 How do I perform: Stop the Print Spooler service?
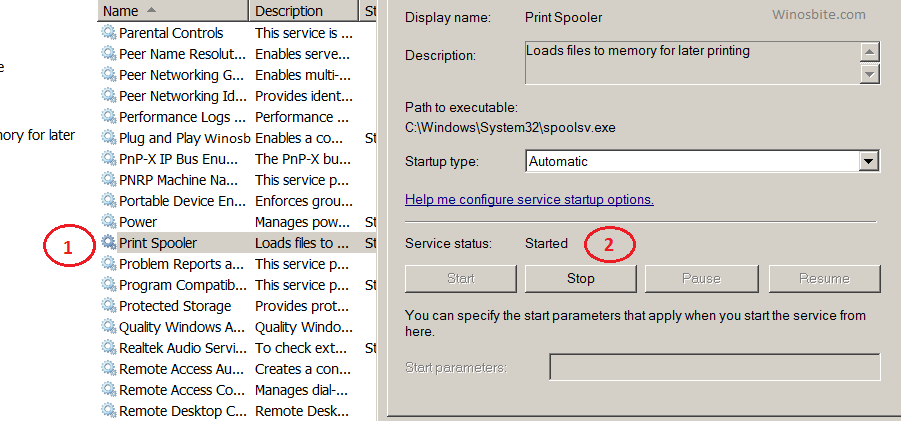point(580,278)
